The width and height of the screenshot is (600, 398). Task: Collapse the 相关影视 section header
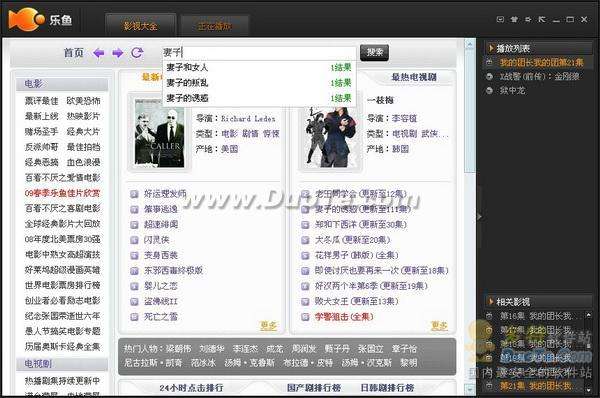click(538, 302)
